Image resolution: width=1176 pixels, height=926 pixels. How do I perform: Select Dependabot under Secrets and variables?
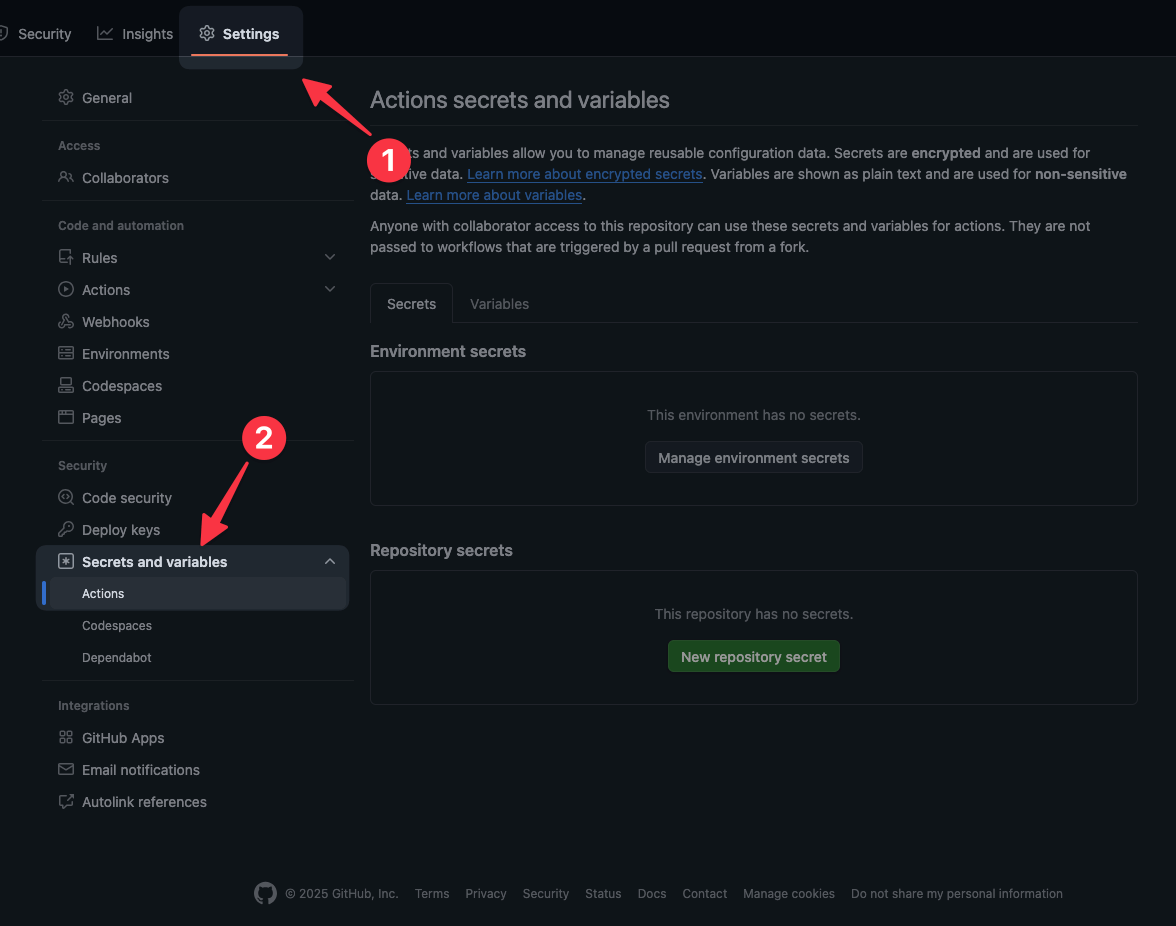click(117, 658)
